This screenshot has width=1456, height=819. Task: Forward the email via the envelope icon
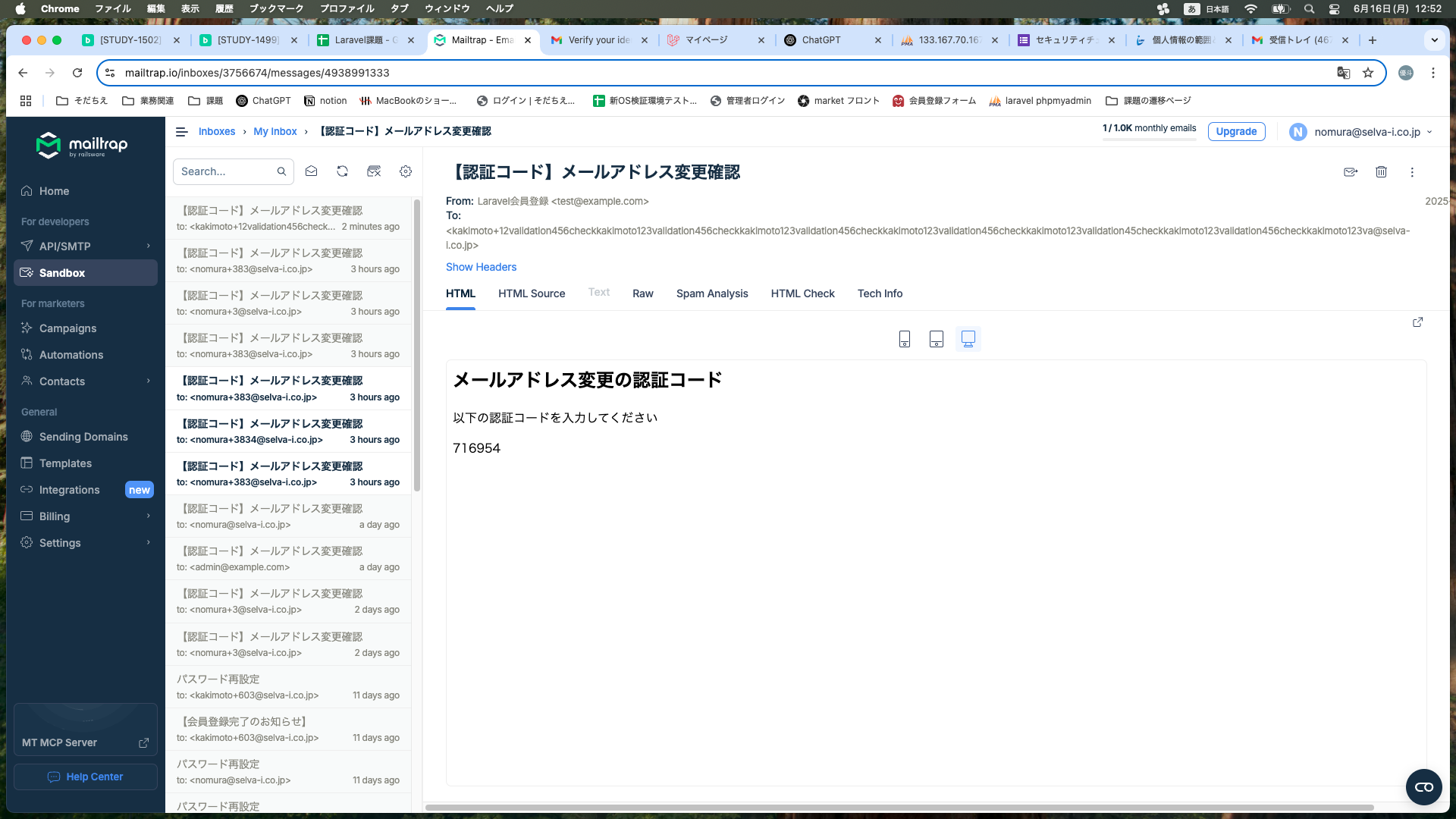pyautogui.click(x=1351, y=172)
